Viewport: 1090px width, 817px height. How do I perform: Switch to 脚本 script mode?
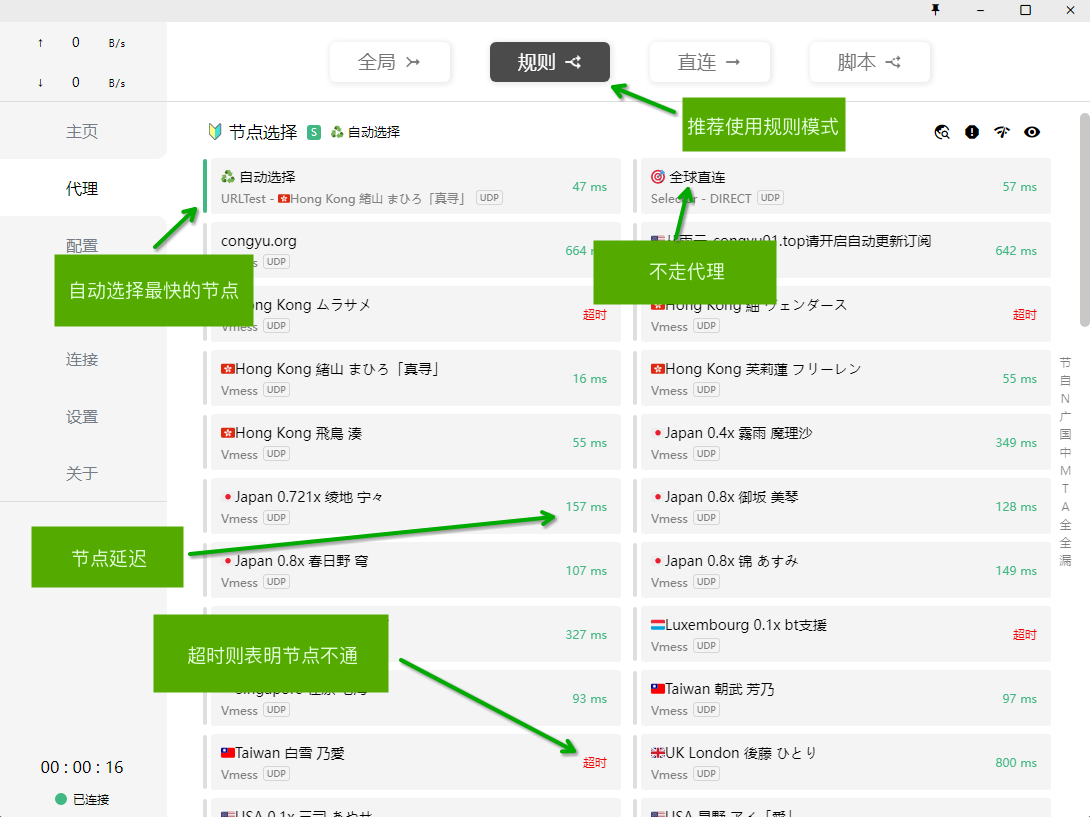click(869, 62)
